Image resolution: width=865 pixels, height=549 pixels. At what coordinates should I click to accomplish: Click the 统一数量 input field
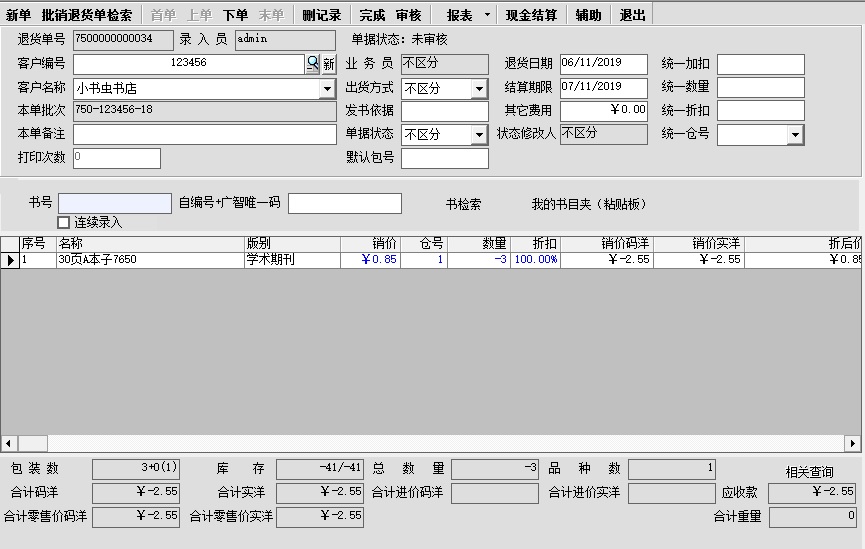[761, 88]
